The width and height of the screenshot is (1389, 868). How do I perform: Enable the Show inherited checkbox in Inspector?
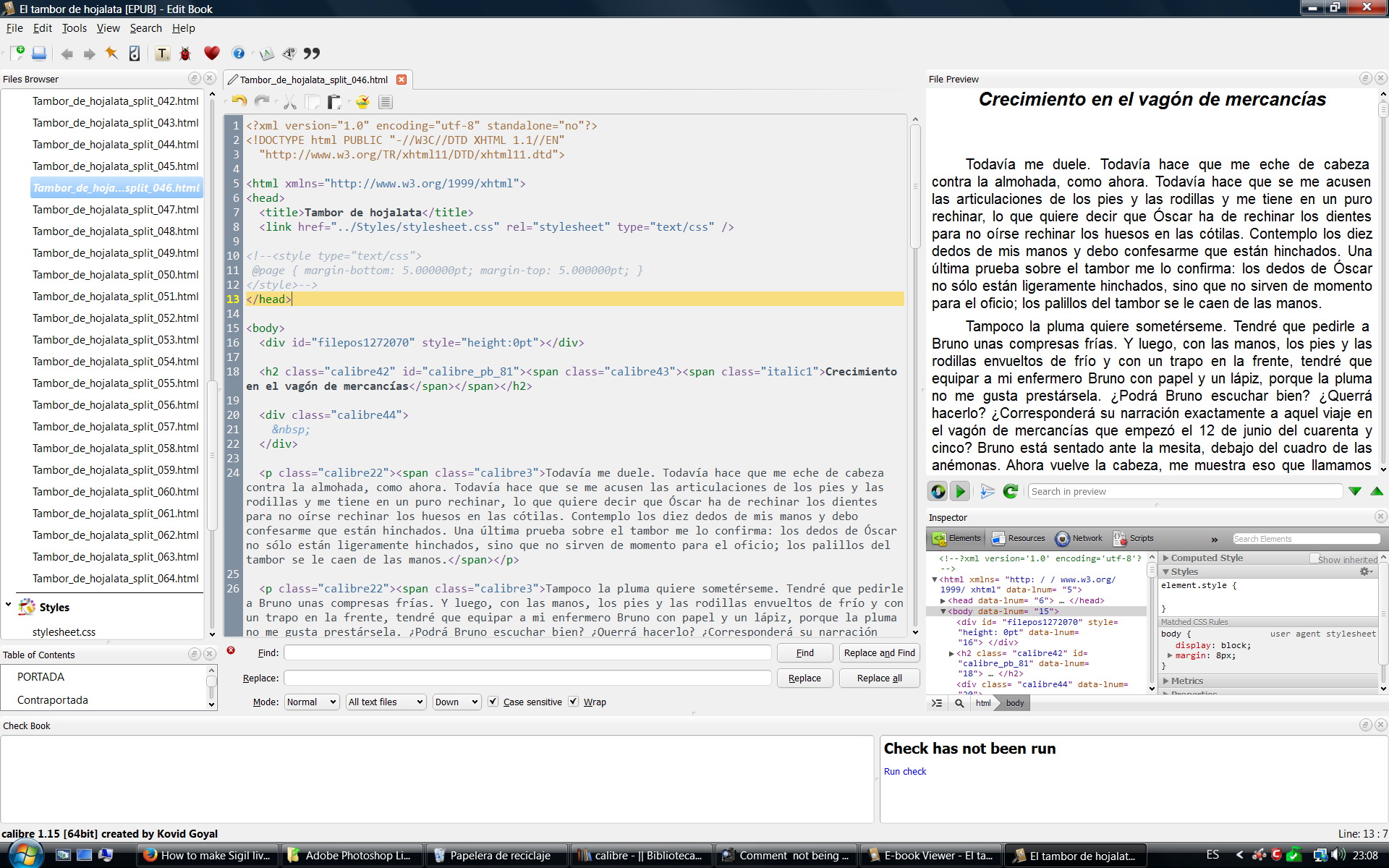1314,558
